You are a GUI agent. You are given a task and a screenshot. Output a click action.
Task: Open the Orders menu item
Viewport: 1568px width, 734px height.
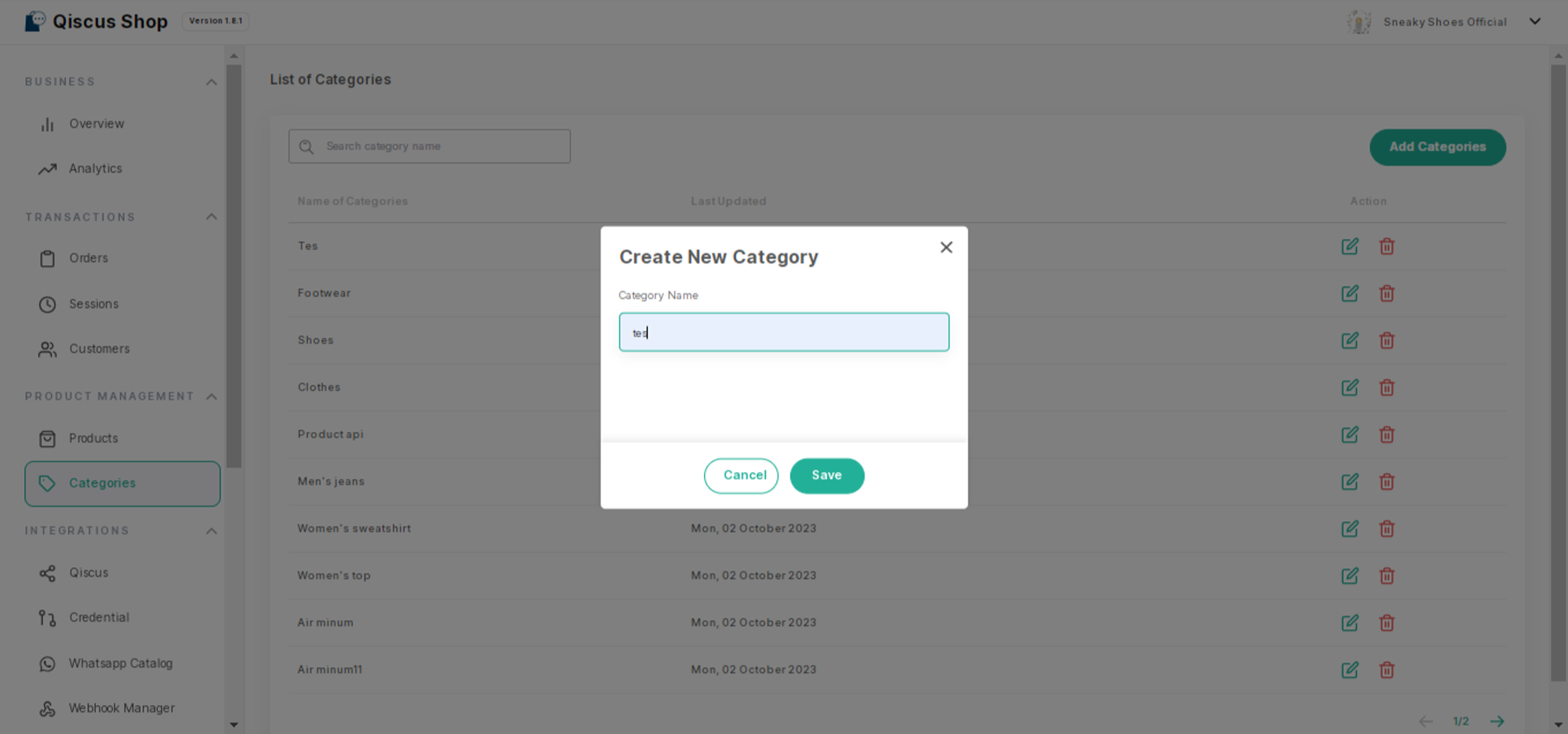click(88, 258)
